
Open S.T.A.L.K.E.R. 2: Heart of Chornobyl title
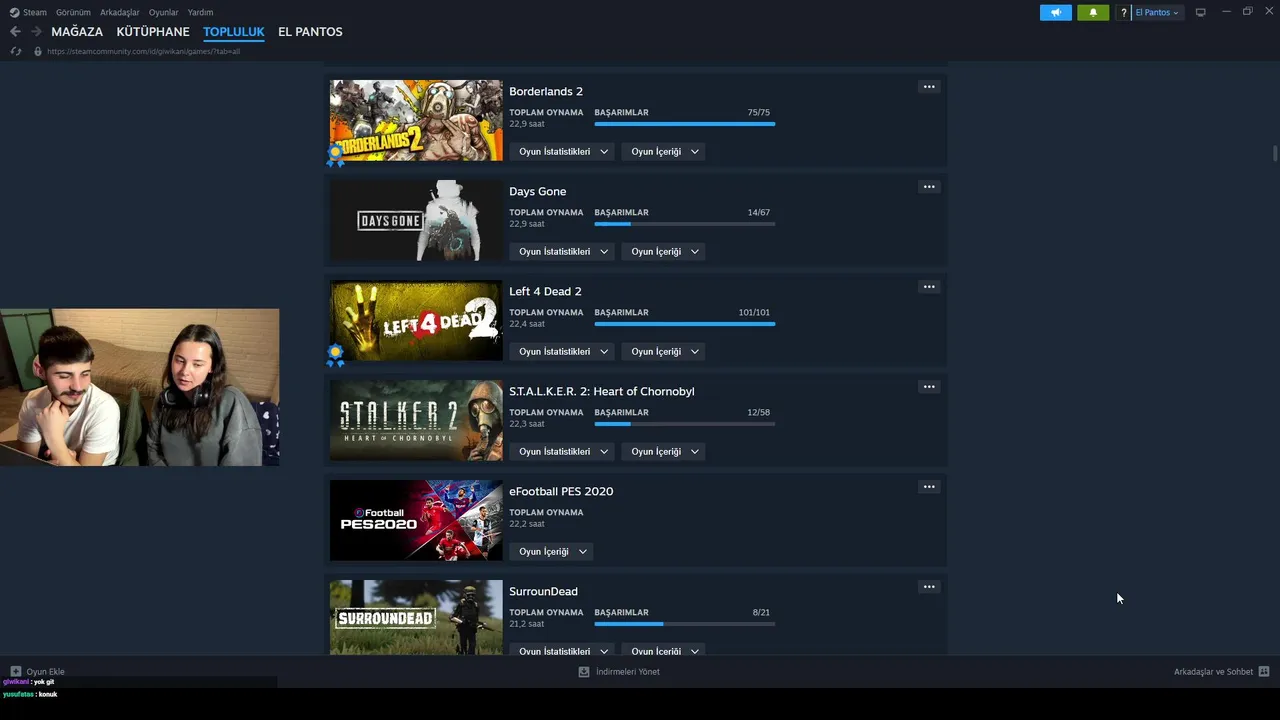pyautogui.click(x=602, y=391)
